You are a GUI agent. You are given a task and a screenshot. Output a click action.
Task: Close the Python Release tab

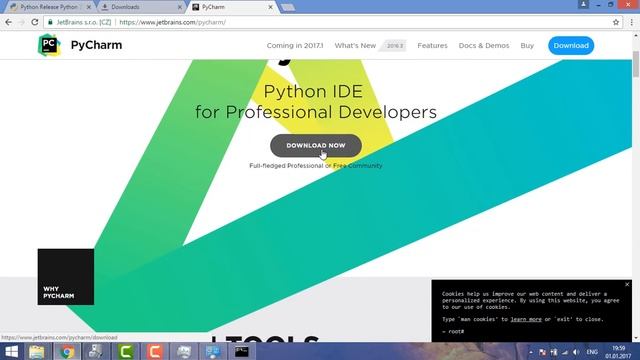coord(89,7)
